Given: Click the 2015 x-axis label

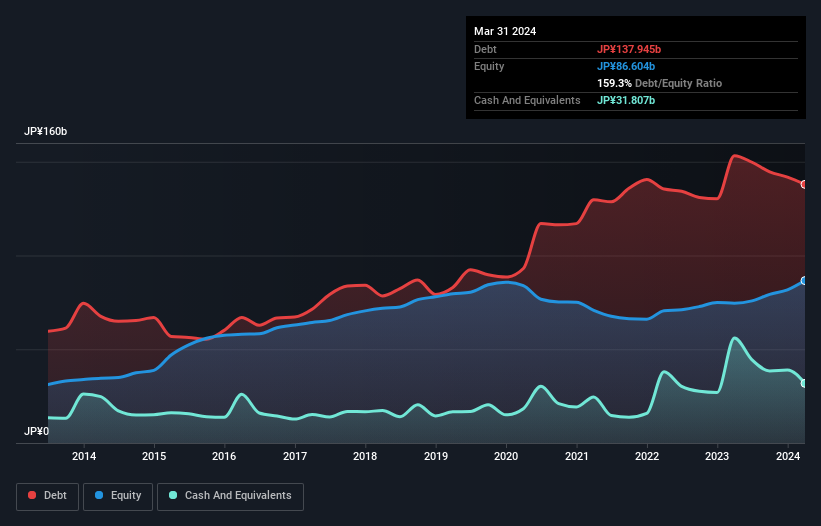Looking at the screenshot, I should (154, 456).
